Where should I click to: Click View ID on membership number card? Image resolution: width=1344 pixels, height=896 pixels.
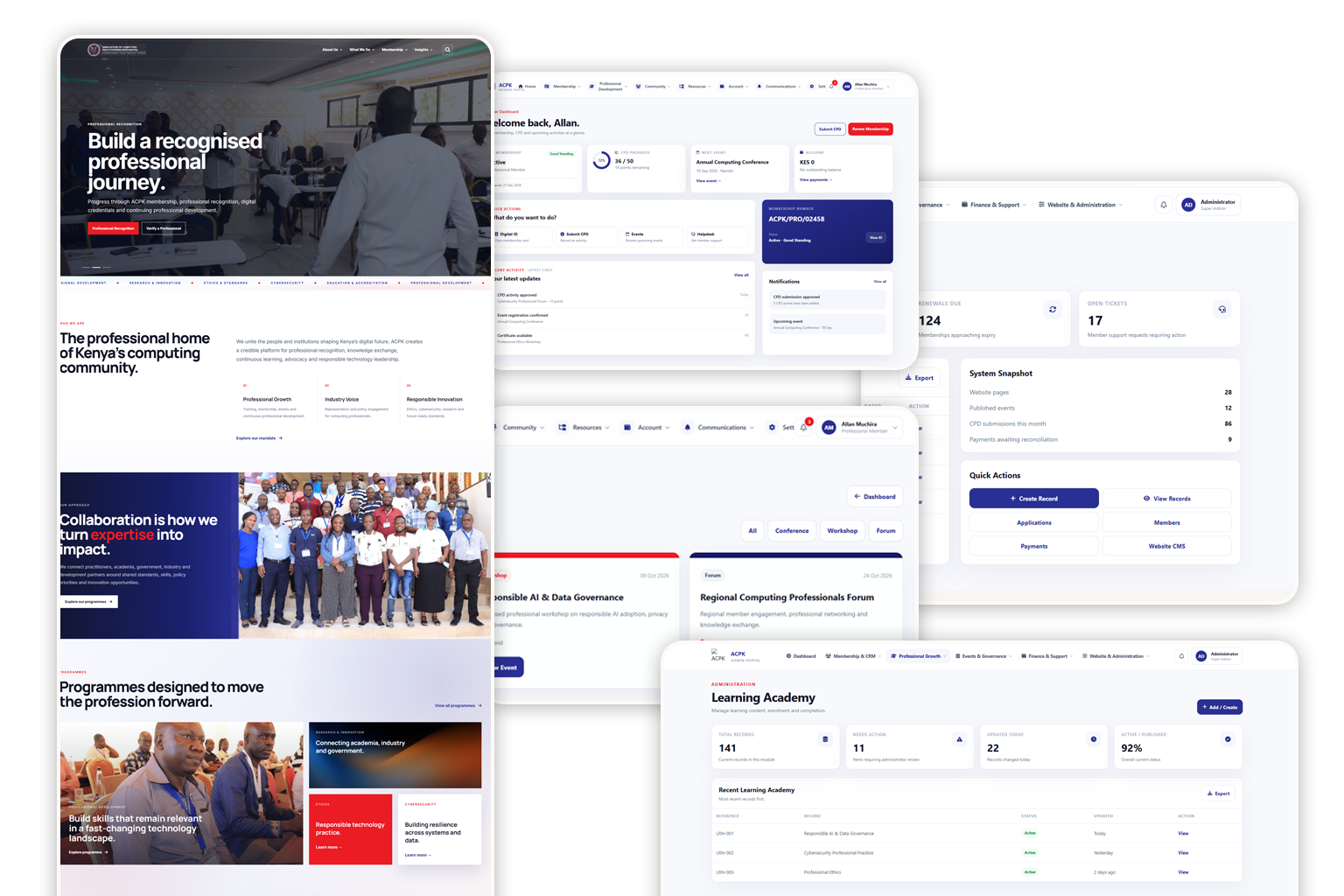point(875,237)
